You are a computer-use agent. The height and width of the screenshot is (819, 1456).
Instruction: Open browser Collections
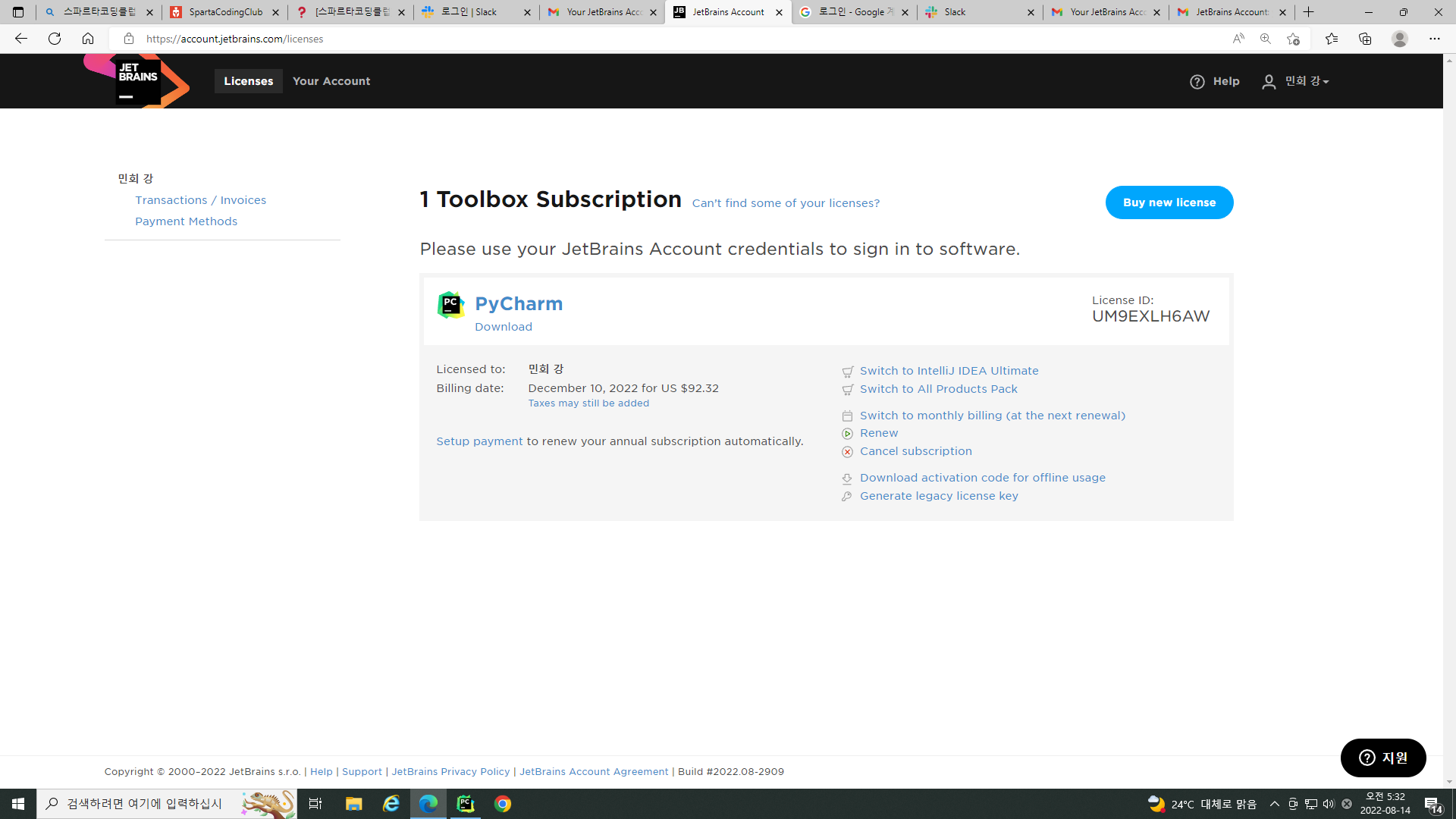(1365, 39)
